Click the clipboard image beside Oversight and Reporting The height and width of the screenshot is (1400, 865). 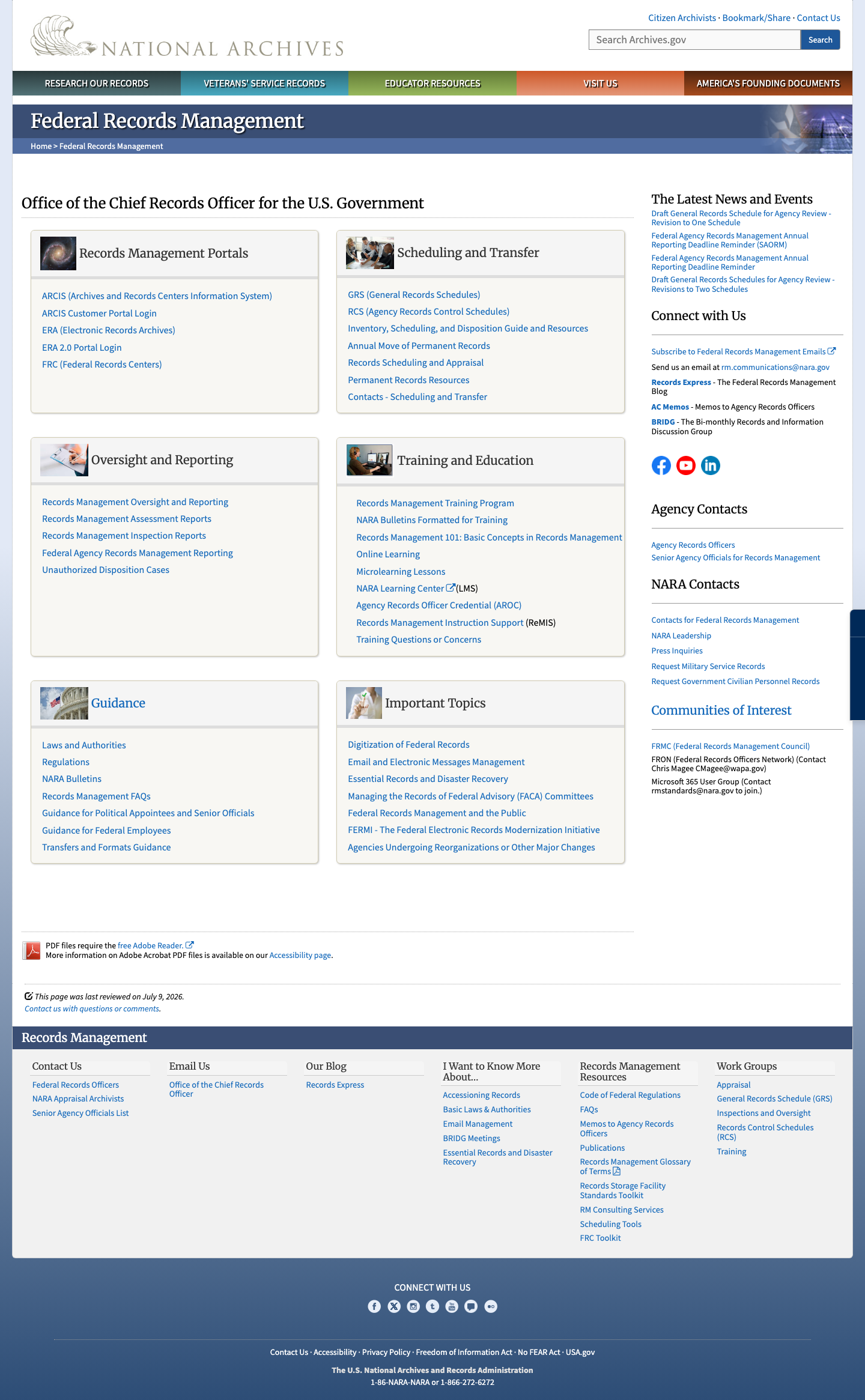tap(64, 460)
